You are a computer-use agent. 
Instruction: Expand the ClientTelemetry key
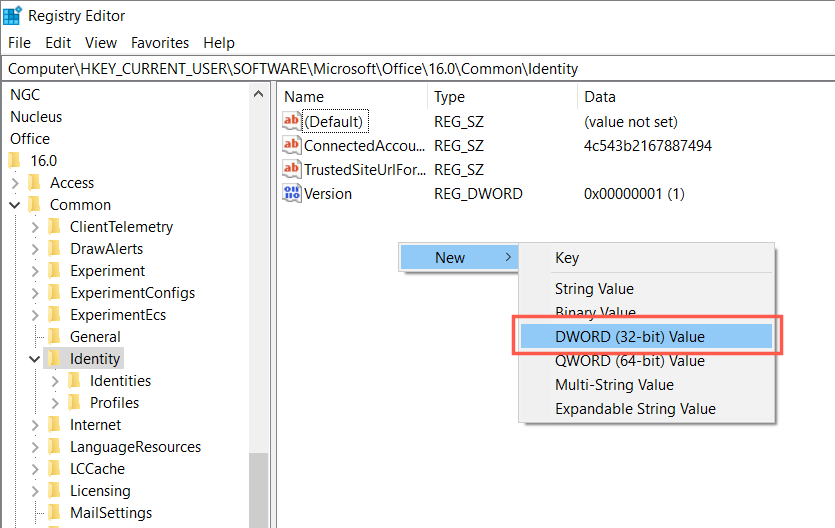click(35, 227)
